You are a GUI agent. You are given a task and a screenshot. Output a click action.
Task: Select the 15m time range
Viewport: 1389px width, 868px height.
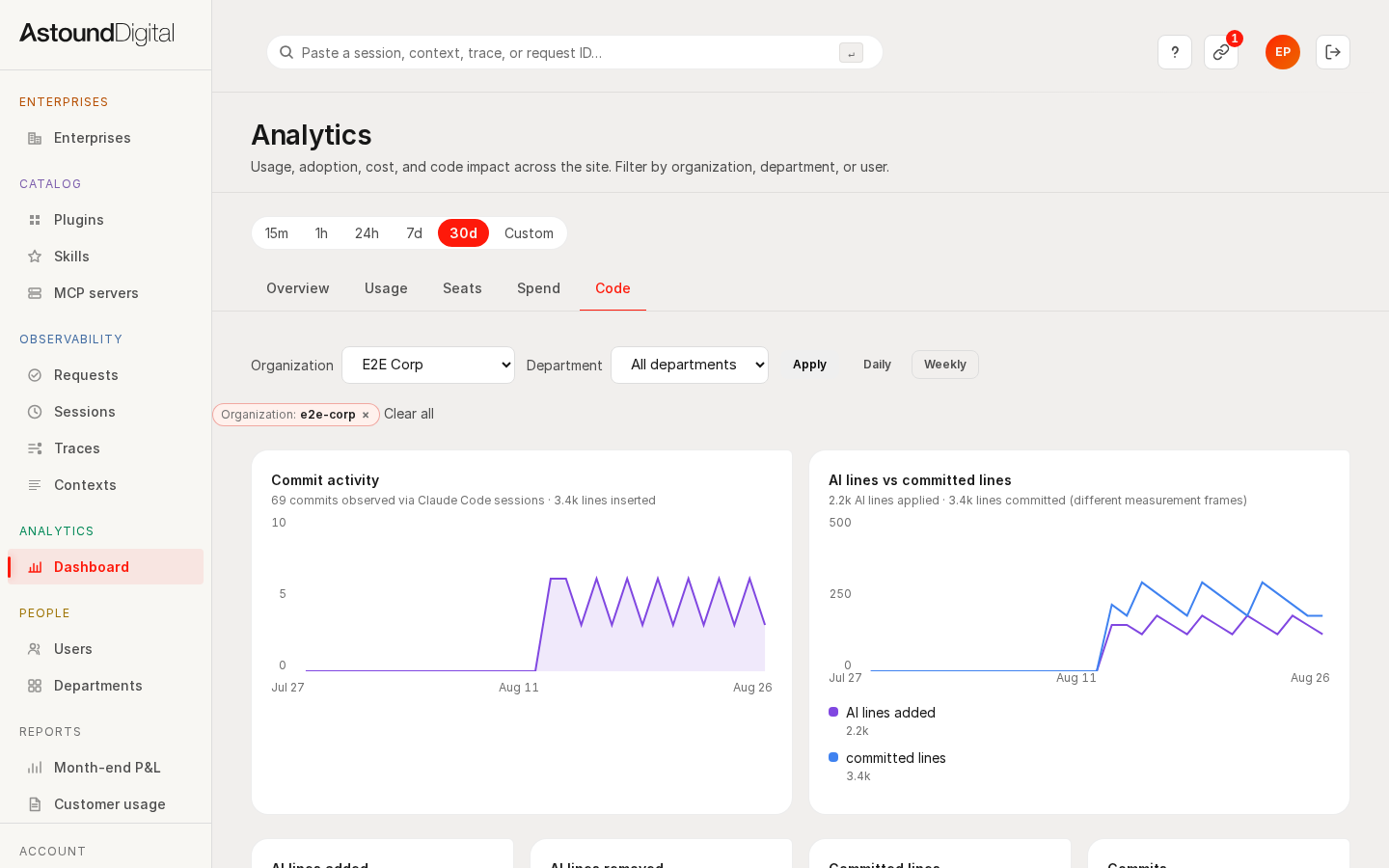277,233
